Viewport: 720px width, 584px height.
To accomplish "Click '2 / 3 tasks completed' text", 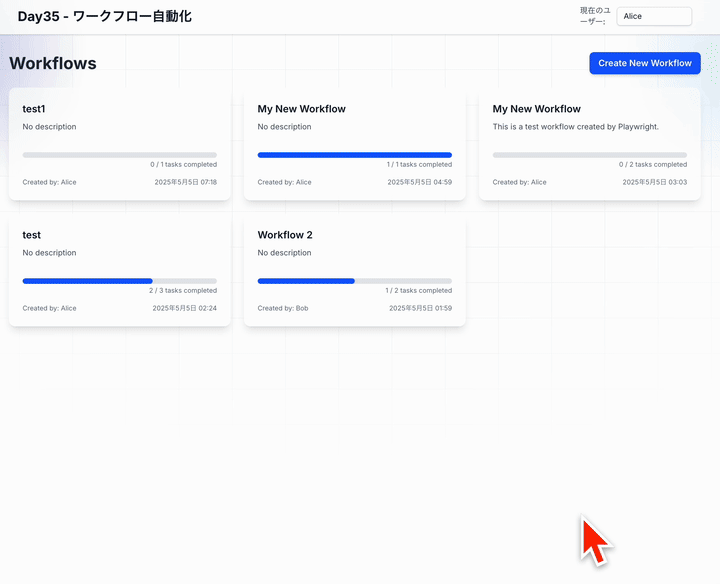I will [x=183, y=291].
